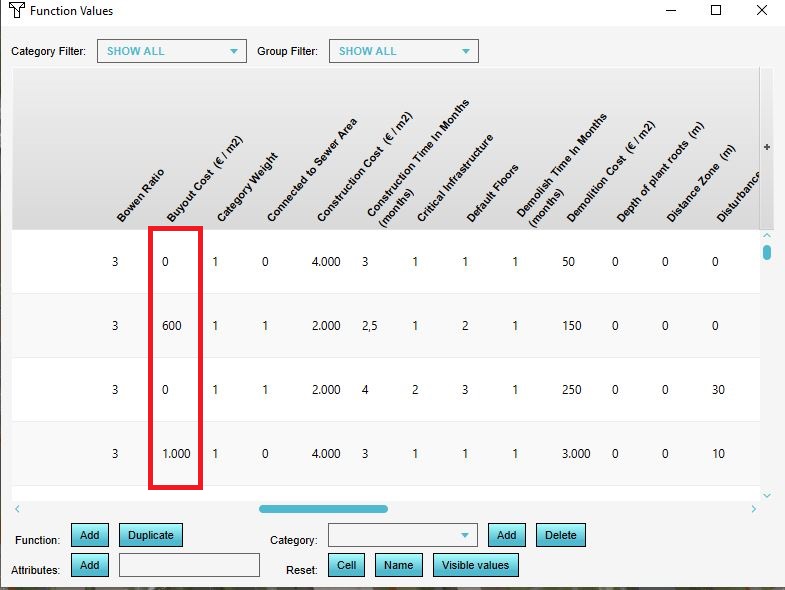Click the Function Add button
The height and width of the screenshot is (590, 785).
click(x=89, y=535)
